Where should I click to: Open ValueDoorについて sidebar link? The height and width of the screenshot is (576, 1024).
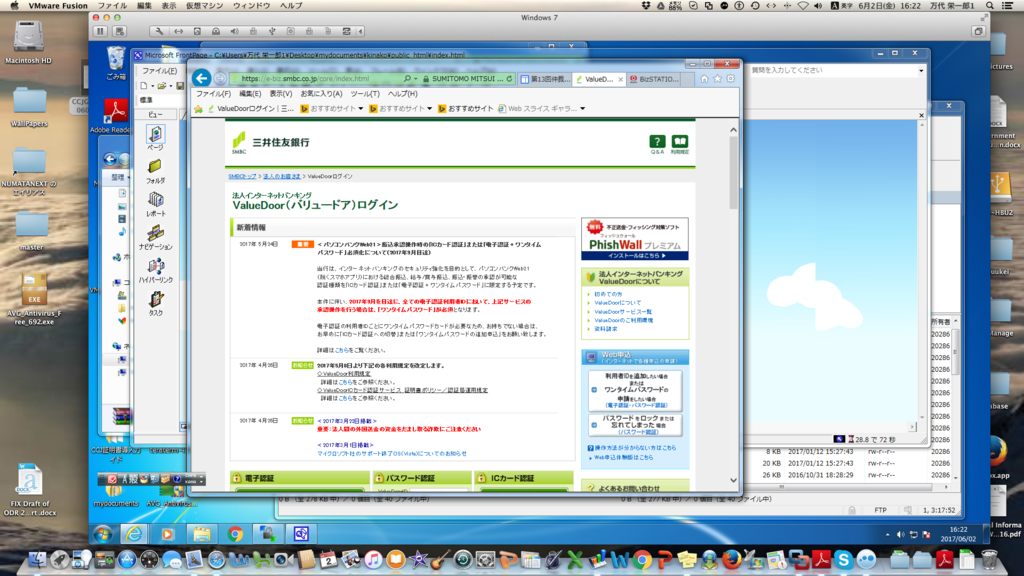pyautogui.click(x=618, y=303)
